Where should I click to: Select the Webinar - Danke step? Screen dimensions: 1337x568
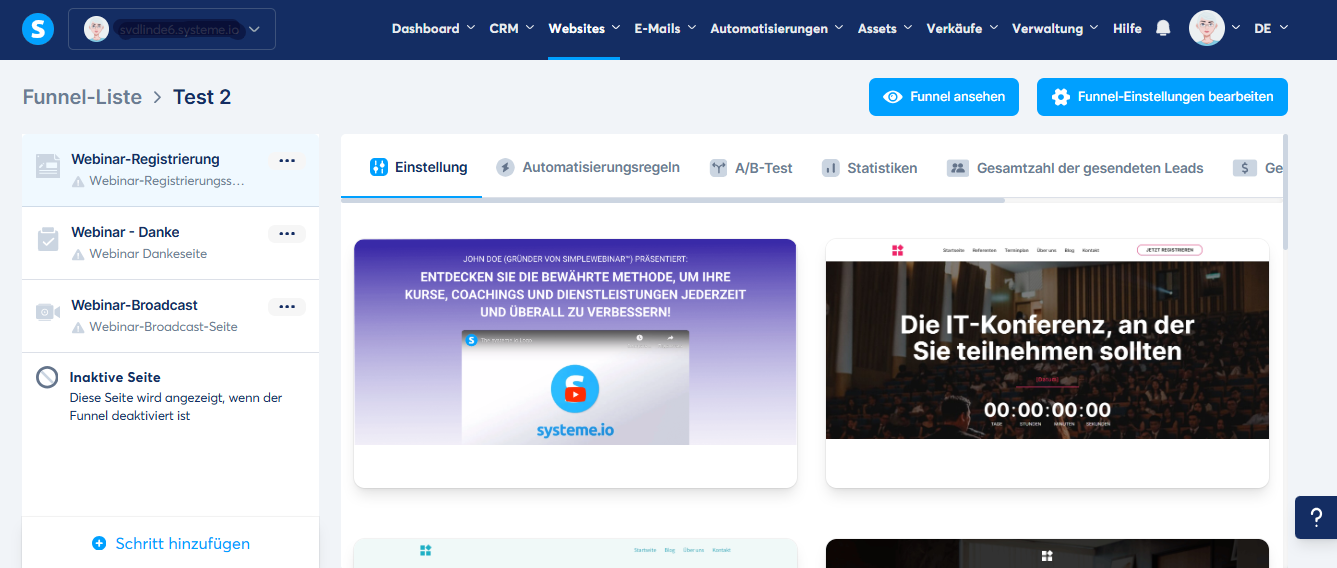tap(170, 243)
